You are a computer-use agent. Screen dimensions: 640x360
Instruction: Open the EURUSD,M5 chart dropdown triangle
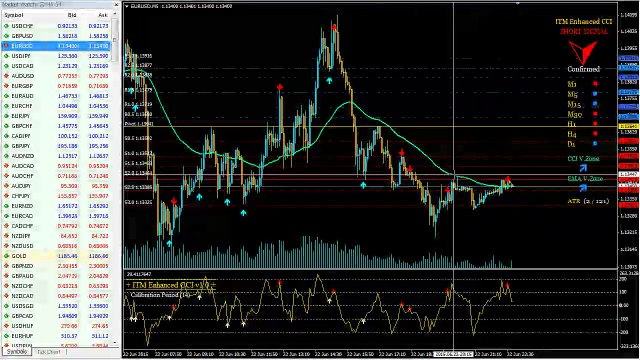[x=127, y=7]
